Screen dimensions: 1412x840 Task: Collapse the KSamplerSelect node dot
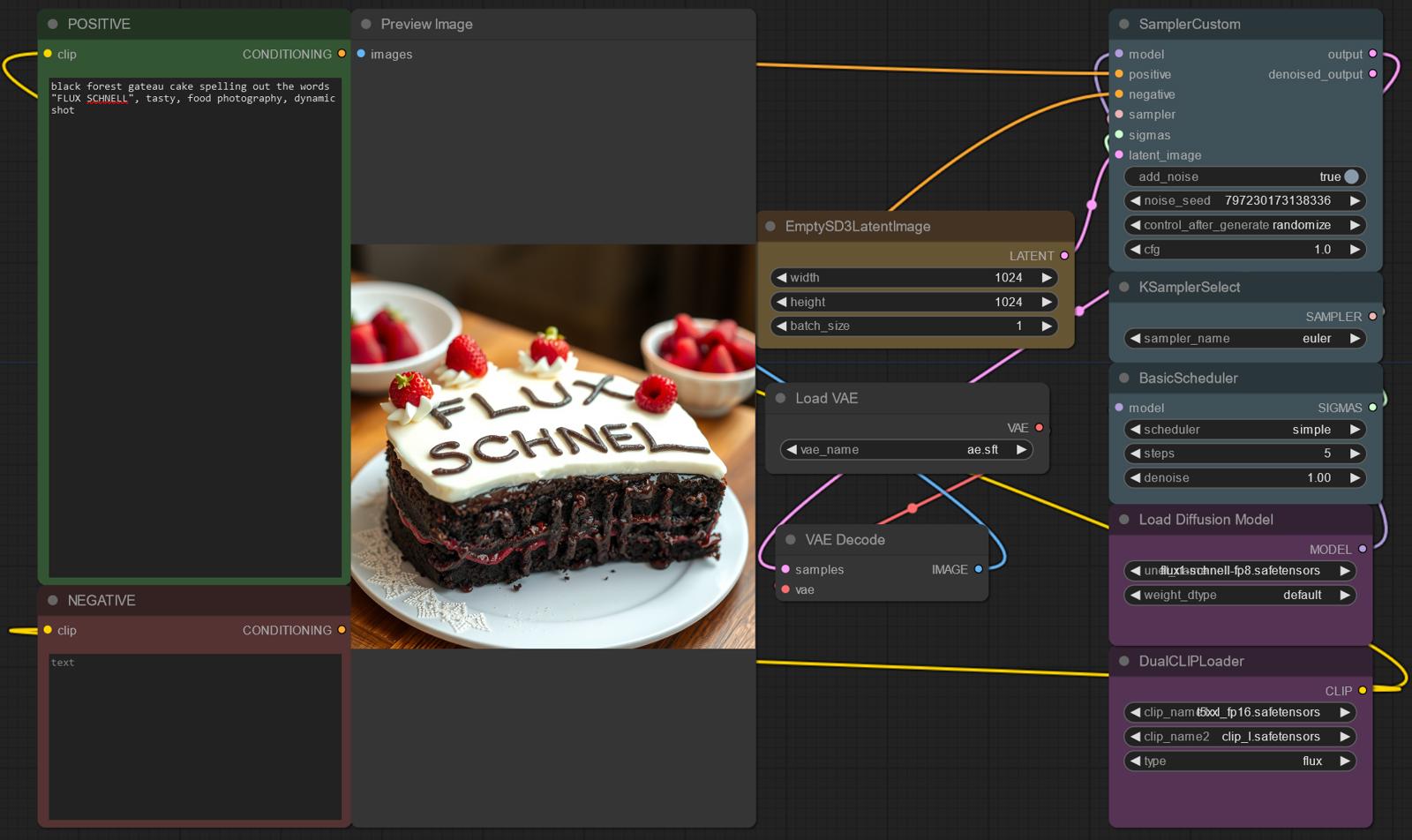(x=1124, y=287)
